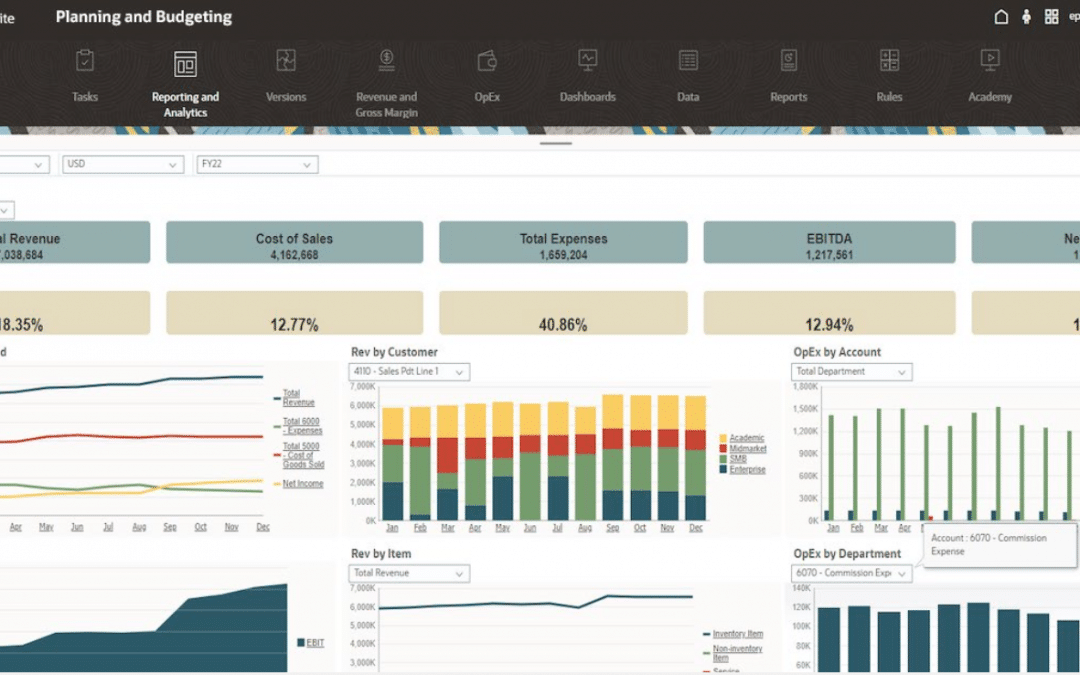Open the Reports icon
1080x675 pixels.
pyautogui.click(x=788, y=61)
